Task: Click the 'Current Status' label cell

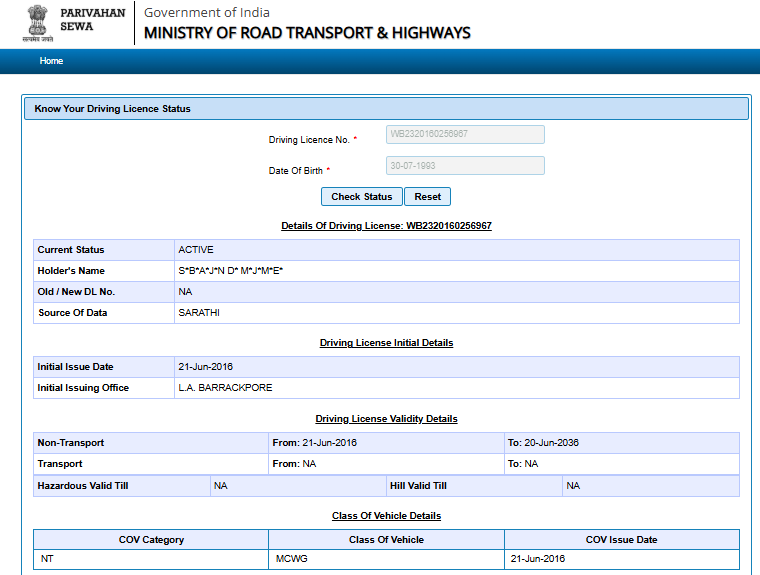Action: pyautogui.click(x=104, y=250)
